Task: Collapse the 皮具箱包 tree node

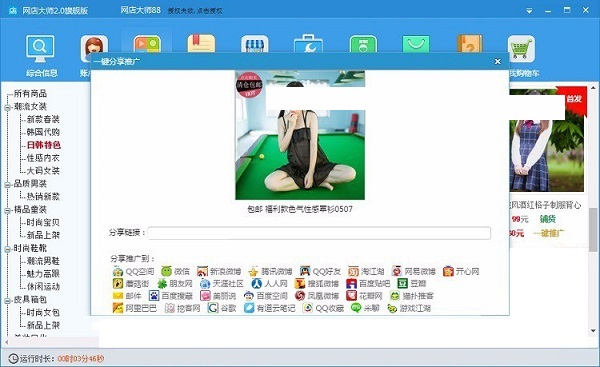Action: [x=7, y=300]
